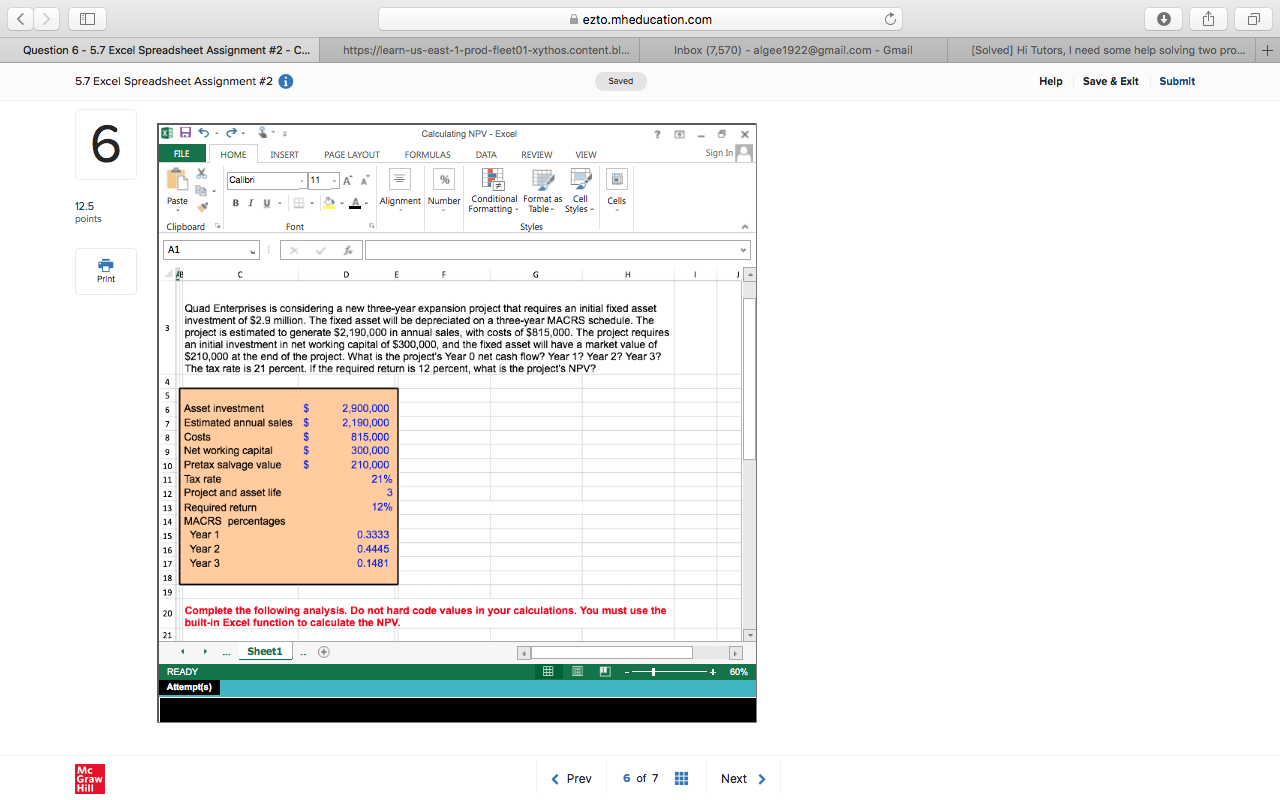Click the Touch/Mouse mode icon in quick access toolbar
The image size is (1280, 800).
(263, 133)
